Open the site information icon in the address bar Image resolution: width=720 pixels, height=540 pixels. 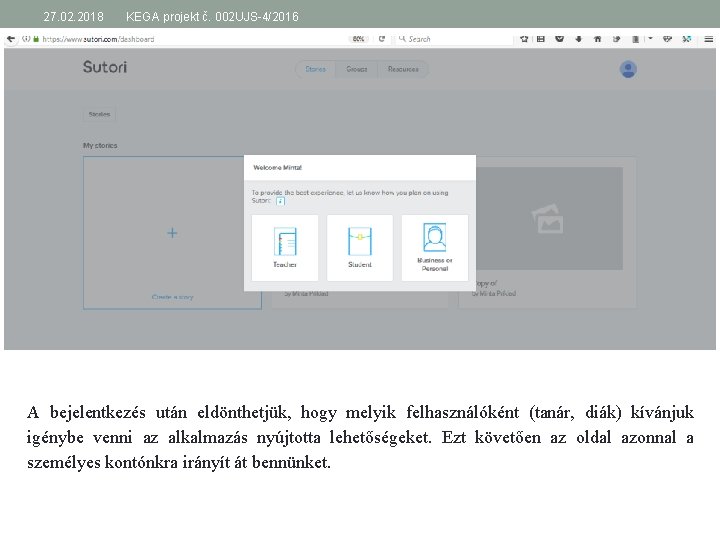[26, 39]
